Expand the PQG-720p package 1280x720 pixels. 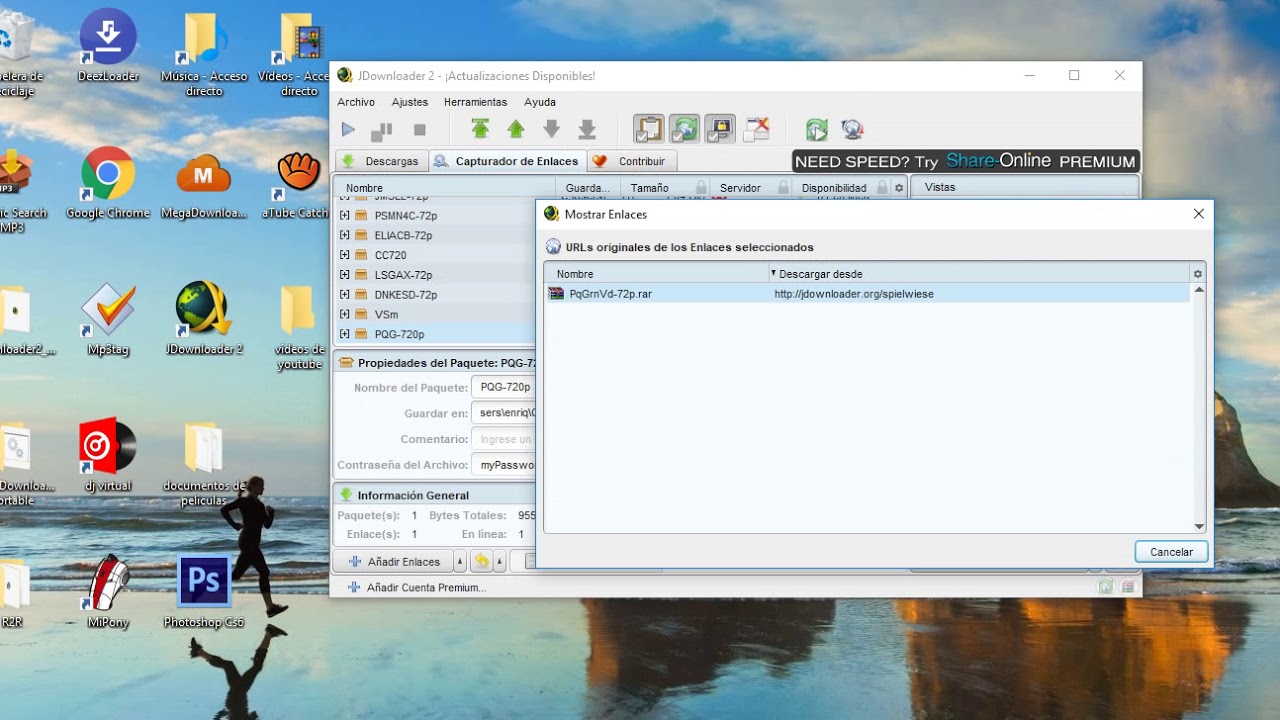pyautogui.click(x=344, y=334)
